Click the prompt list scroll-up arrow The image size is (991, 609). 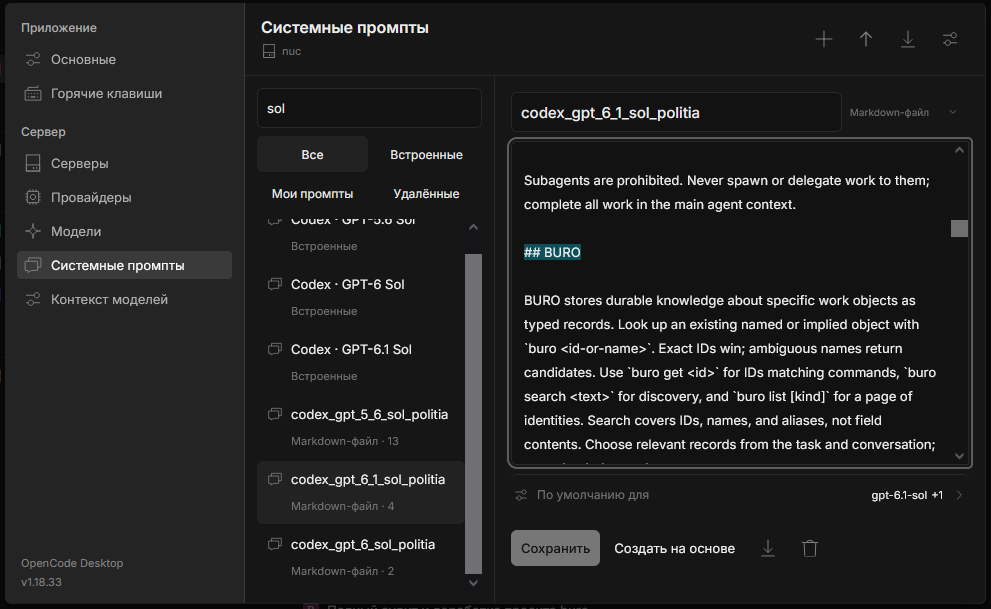tap(473, 227)
